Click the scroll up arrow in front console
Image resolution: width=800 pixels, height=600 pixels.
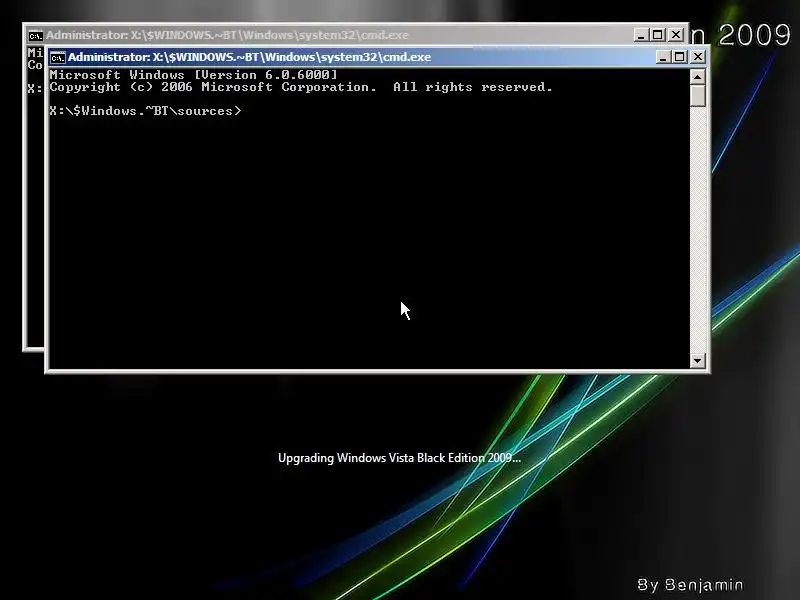697,77
